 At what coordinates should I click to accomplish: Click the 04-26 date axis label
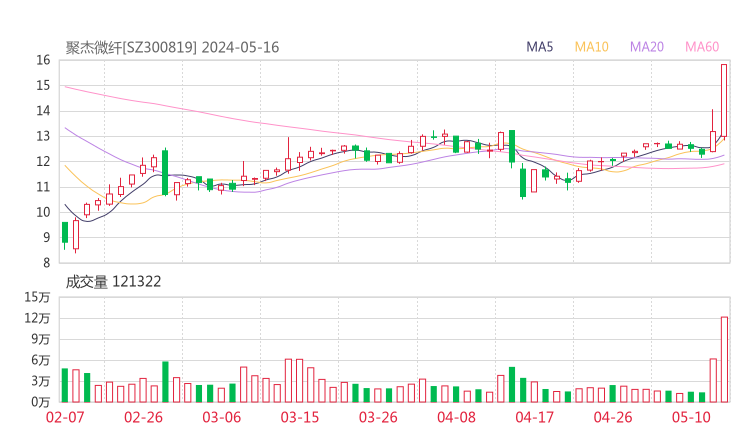(613, 417)
